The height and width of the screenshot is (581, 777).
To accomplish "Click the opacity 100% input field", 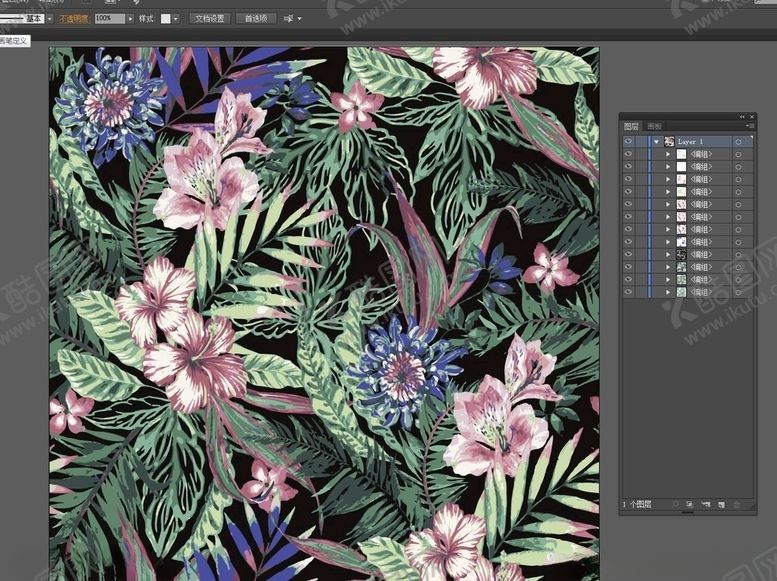I will (110, 18).
